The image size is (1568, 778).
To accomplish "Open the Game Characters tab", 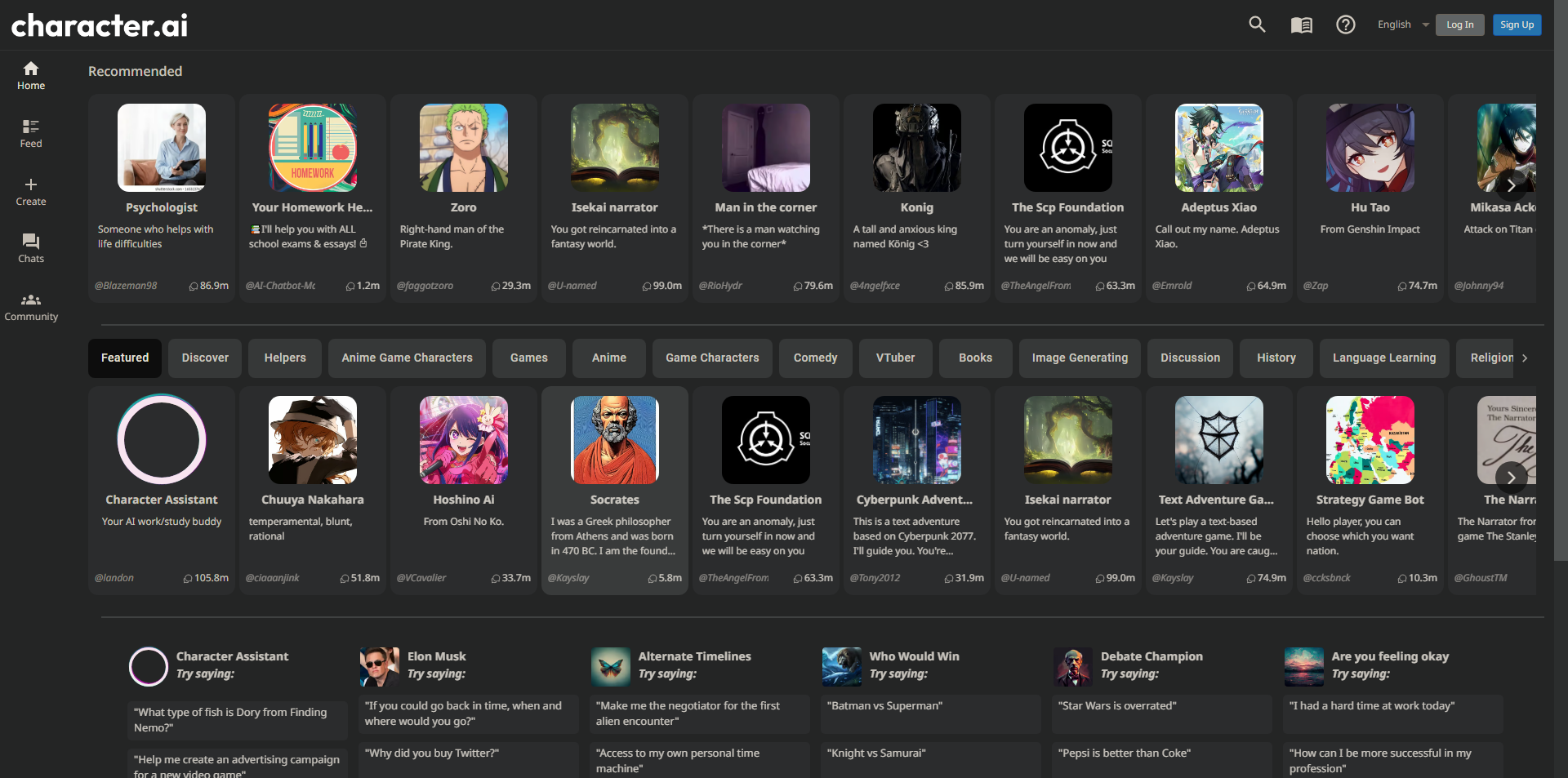I will [712, 358].
